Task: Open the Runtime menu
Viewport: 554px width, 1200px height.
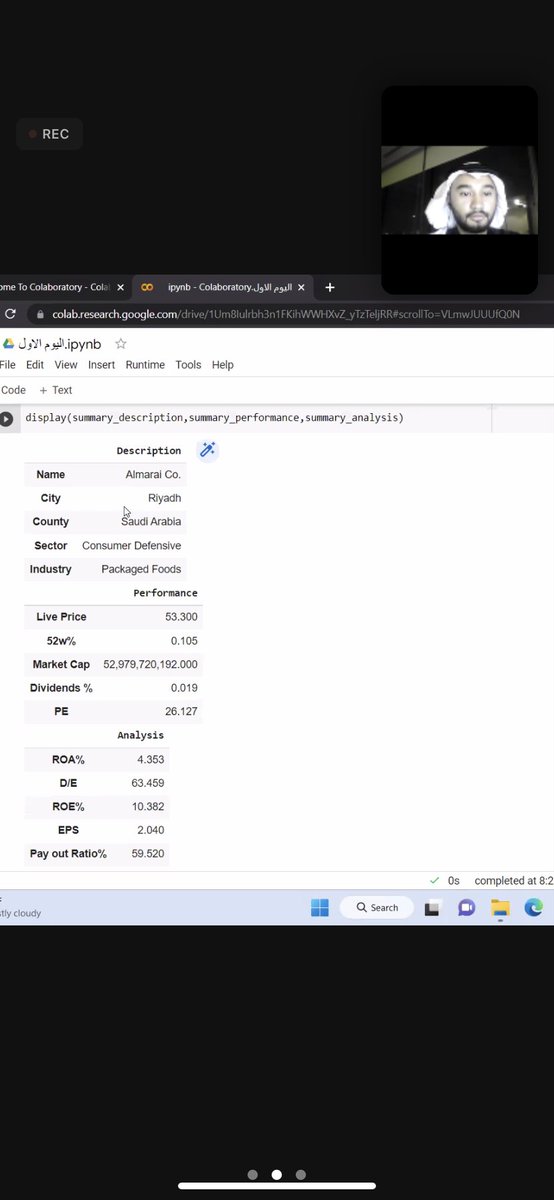Action: pyautogui.click(x=145, y=365)
